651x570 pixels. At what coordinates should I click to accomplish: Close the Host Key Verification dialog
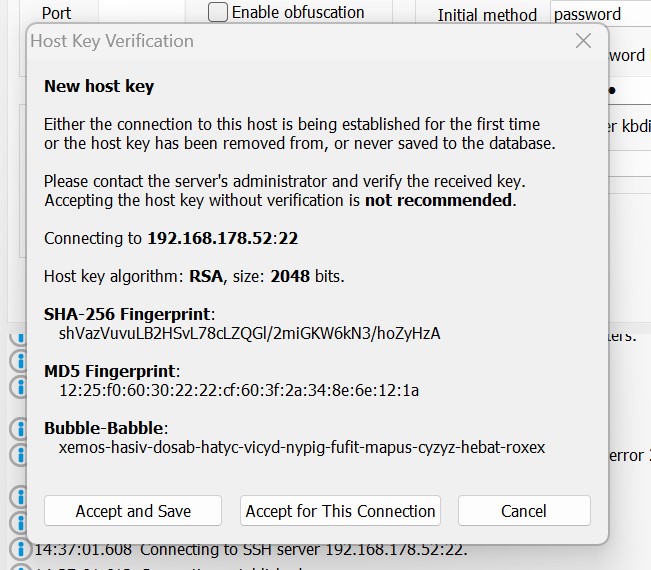tap(584, 41)
